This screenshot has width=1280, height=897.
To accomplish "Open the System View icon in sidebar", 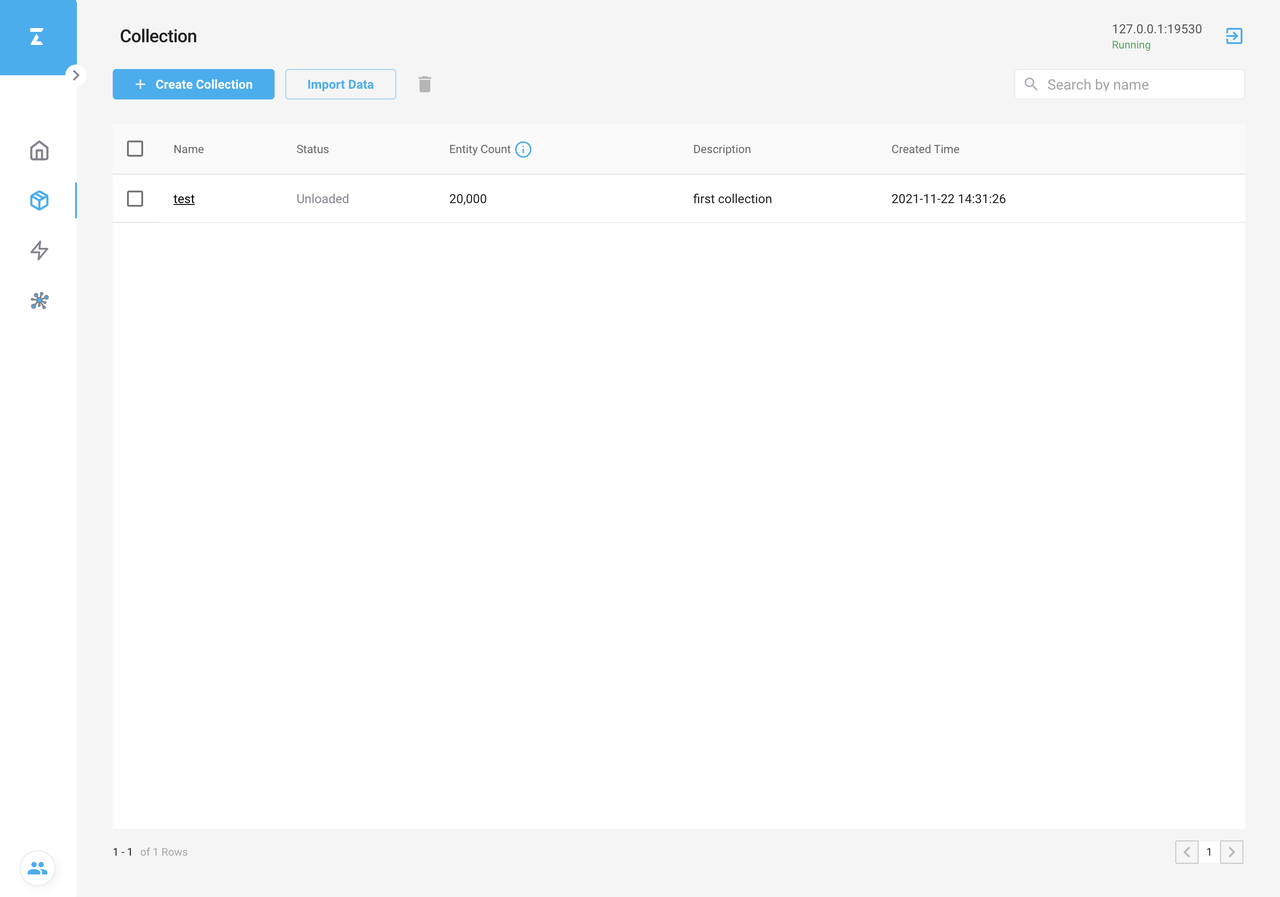I will tap(39, 300).
